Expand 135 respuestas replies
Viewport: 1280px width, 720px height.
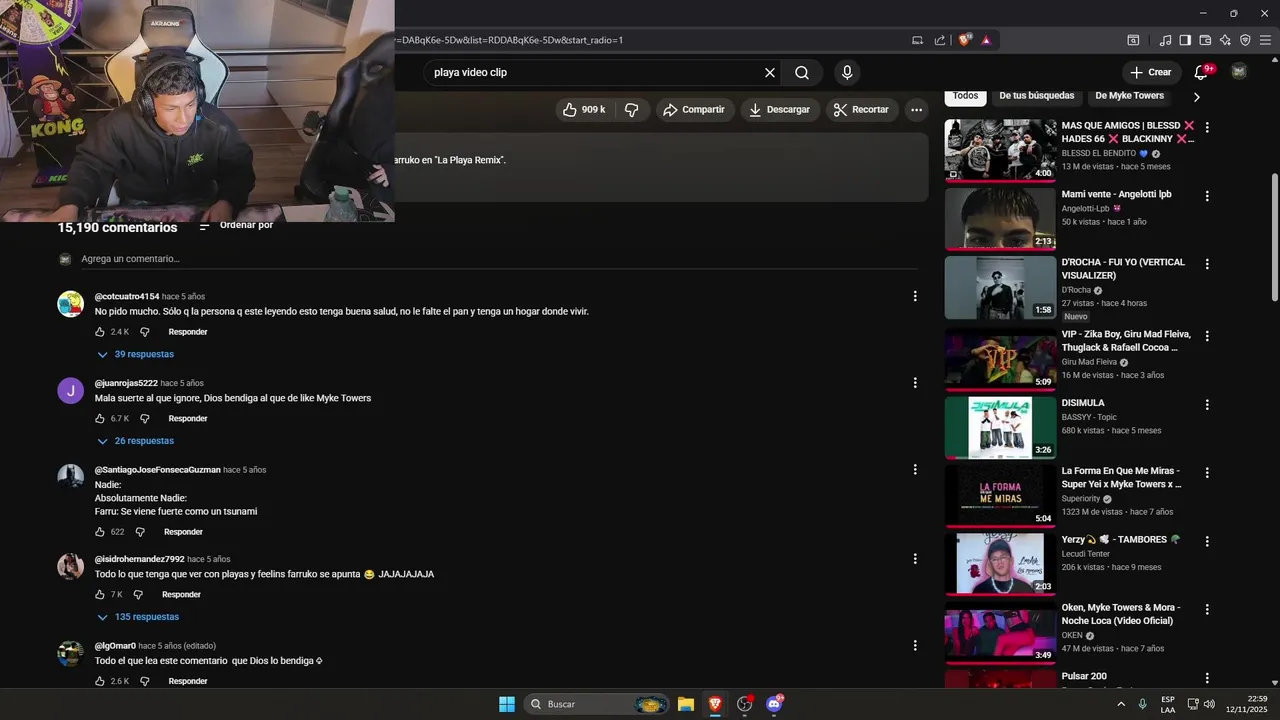[x=138, y=617]
